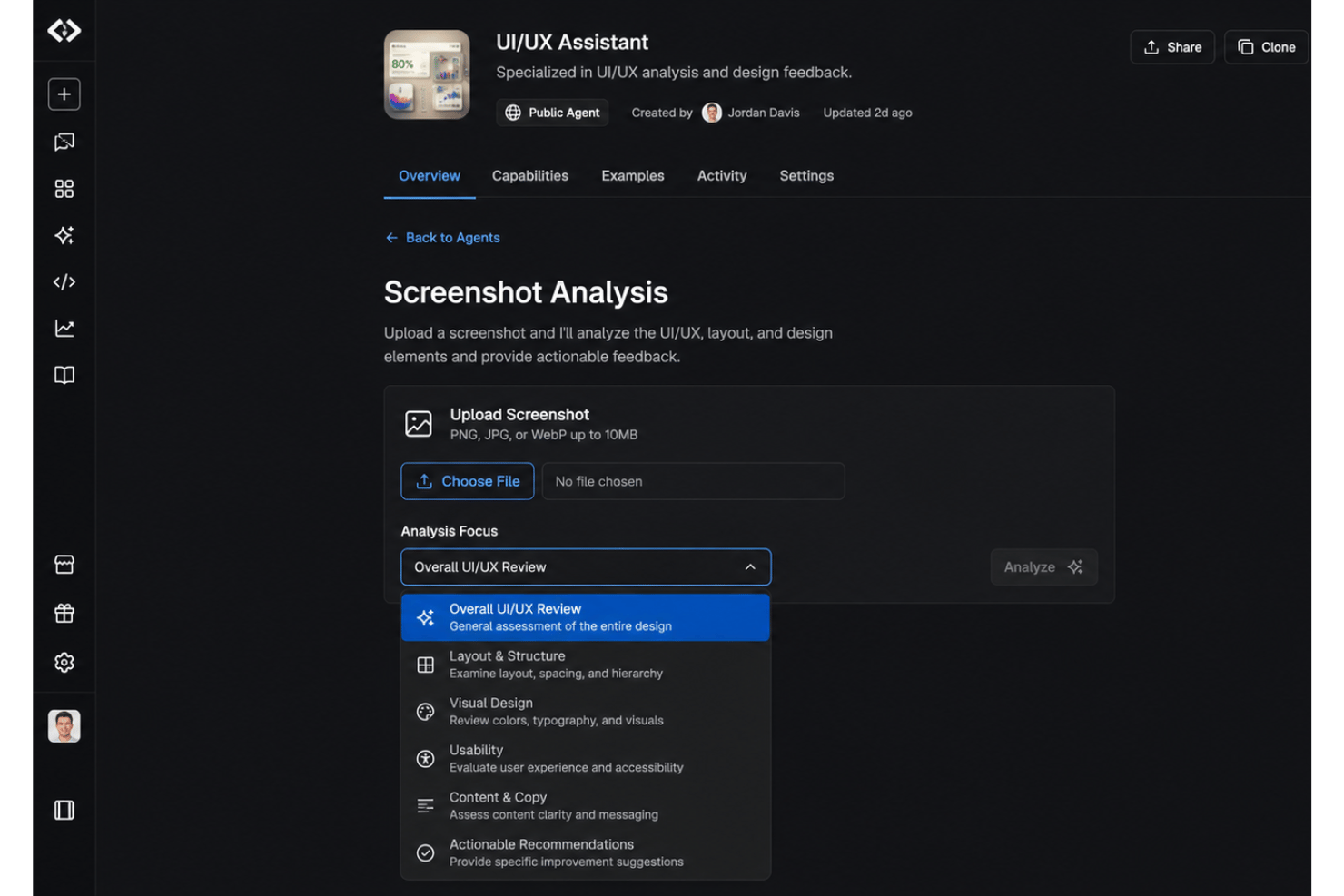Open the four-squares grid sidebar icon
This screenshot has height=896, width=1344.
[64, 189]
